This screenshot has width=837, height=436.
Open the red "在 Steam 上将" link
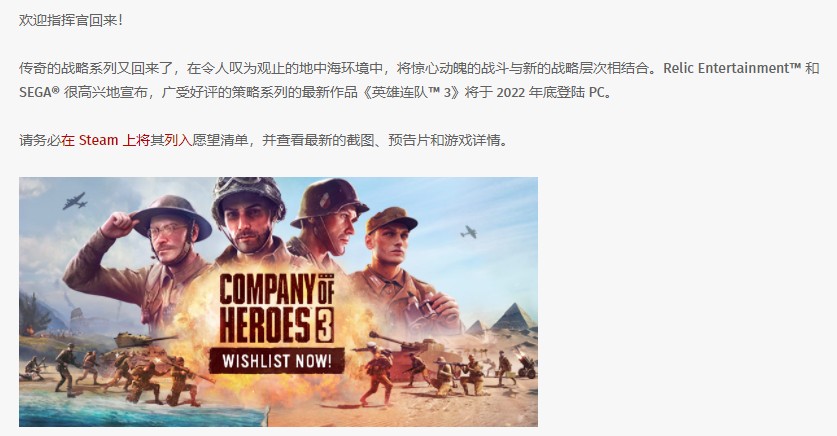(105, 140)
